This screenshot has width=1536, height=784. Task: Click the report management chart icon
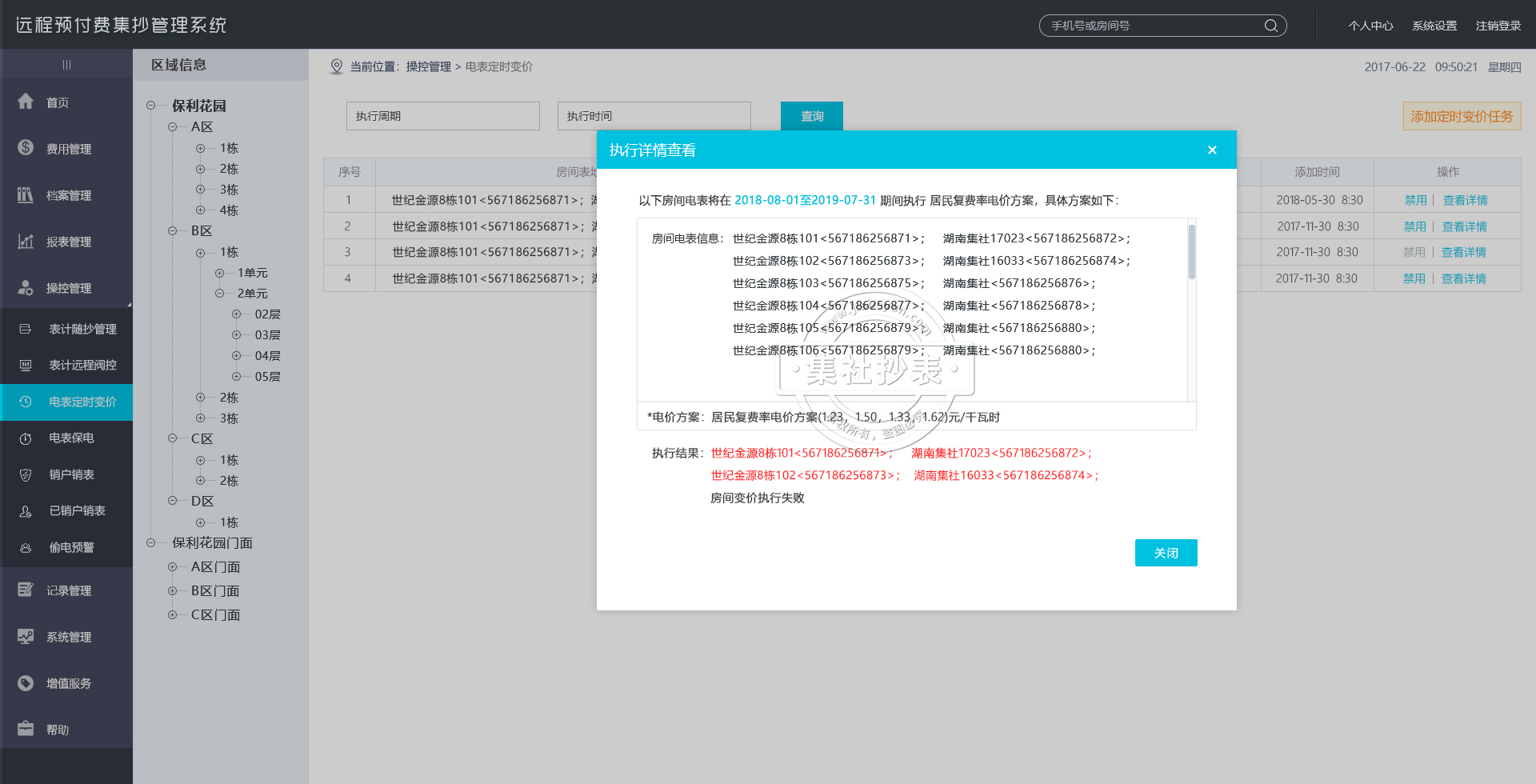coord(26,241)
